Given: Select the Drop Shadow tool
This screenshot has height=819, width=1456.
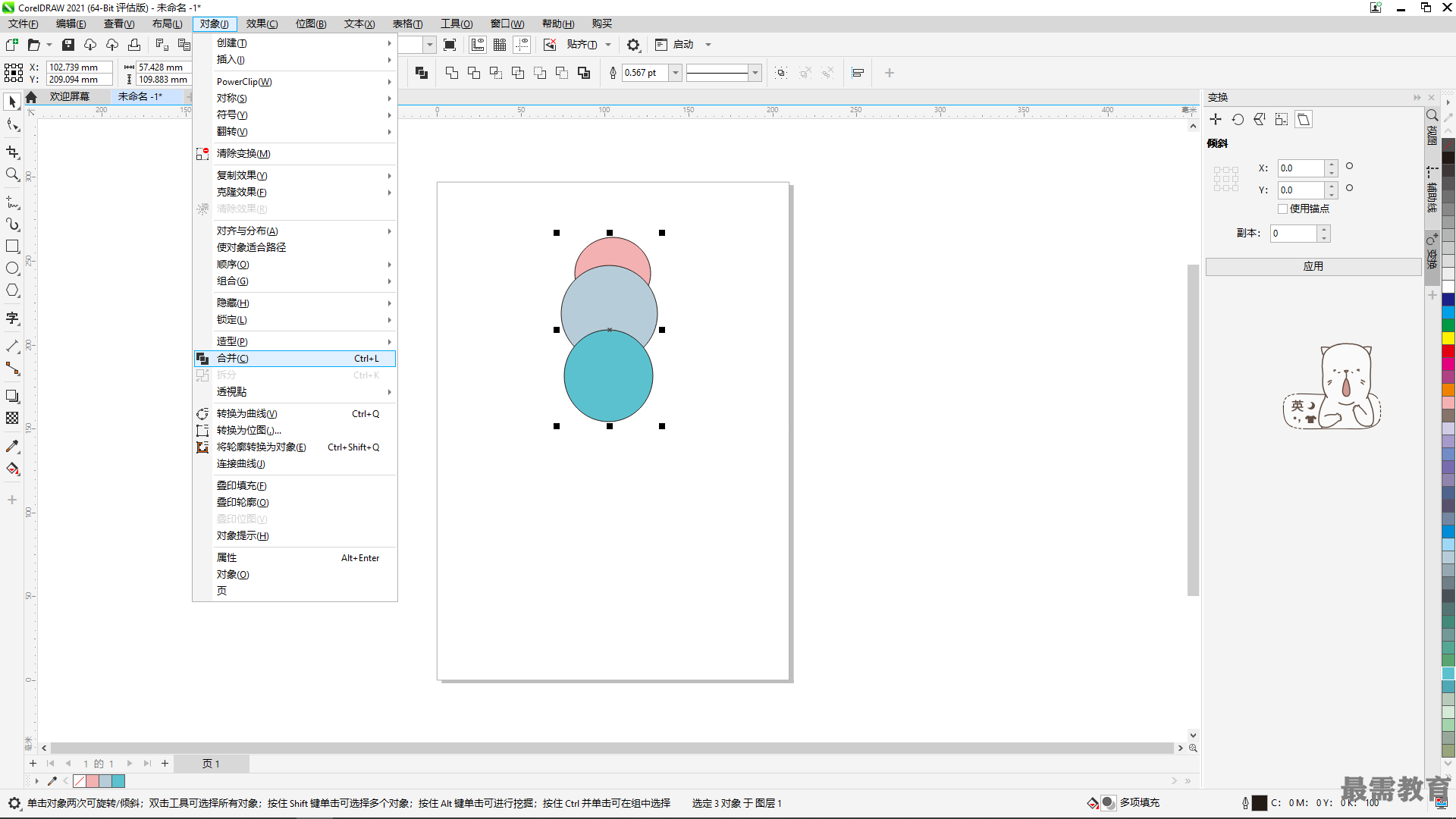Looking at the screenshot, I should pyautogui.click(x=12, y=396).
